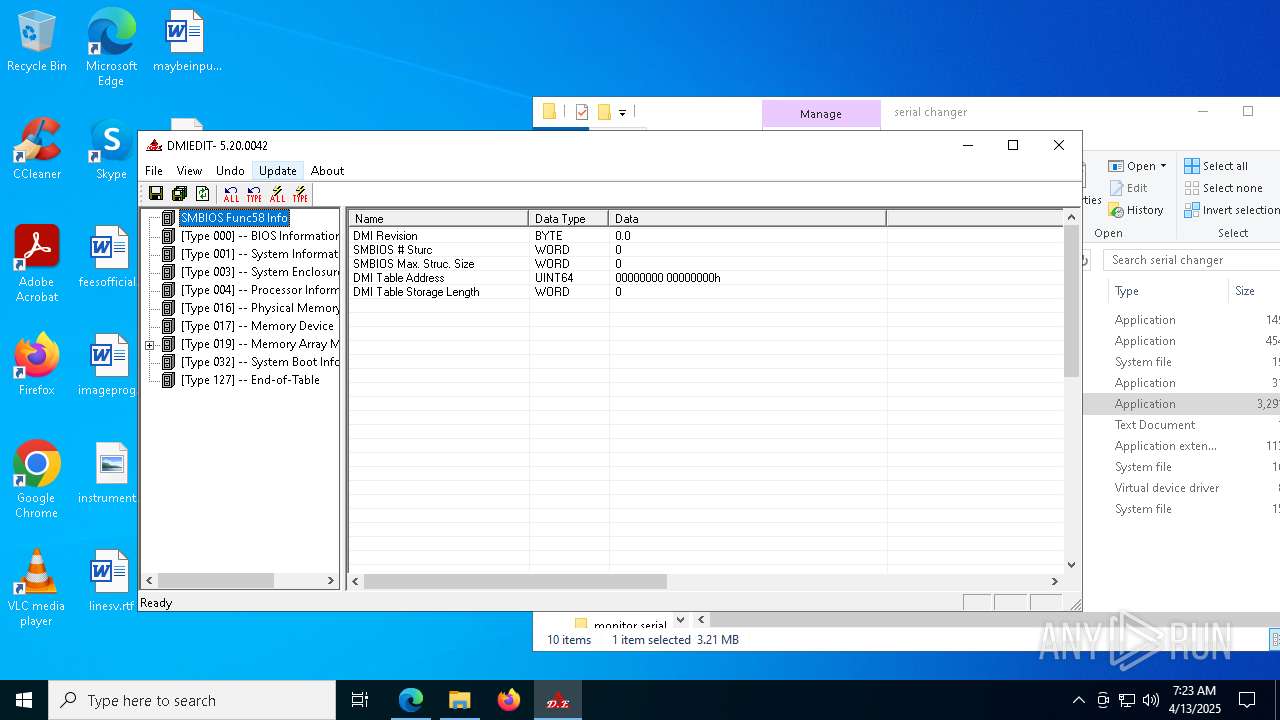Image resolution: width=1280 pixels, height=720 pixels.
Task: Click Select none in File Explorer ribbon
Action: pyautogui.click(x=1224, y=188)
